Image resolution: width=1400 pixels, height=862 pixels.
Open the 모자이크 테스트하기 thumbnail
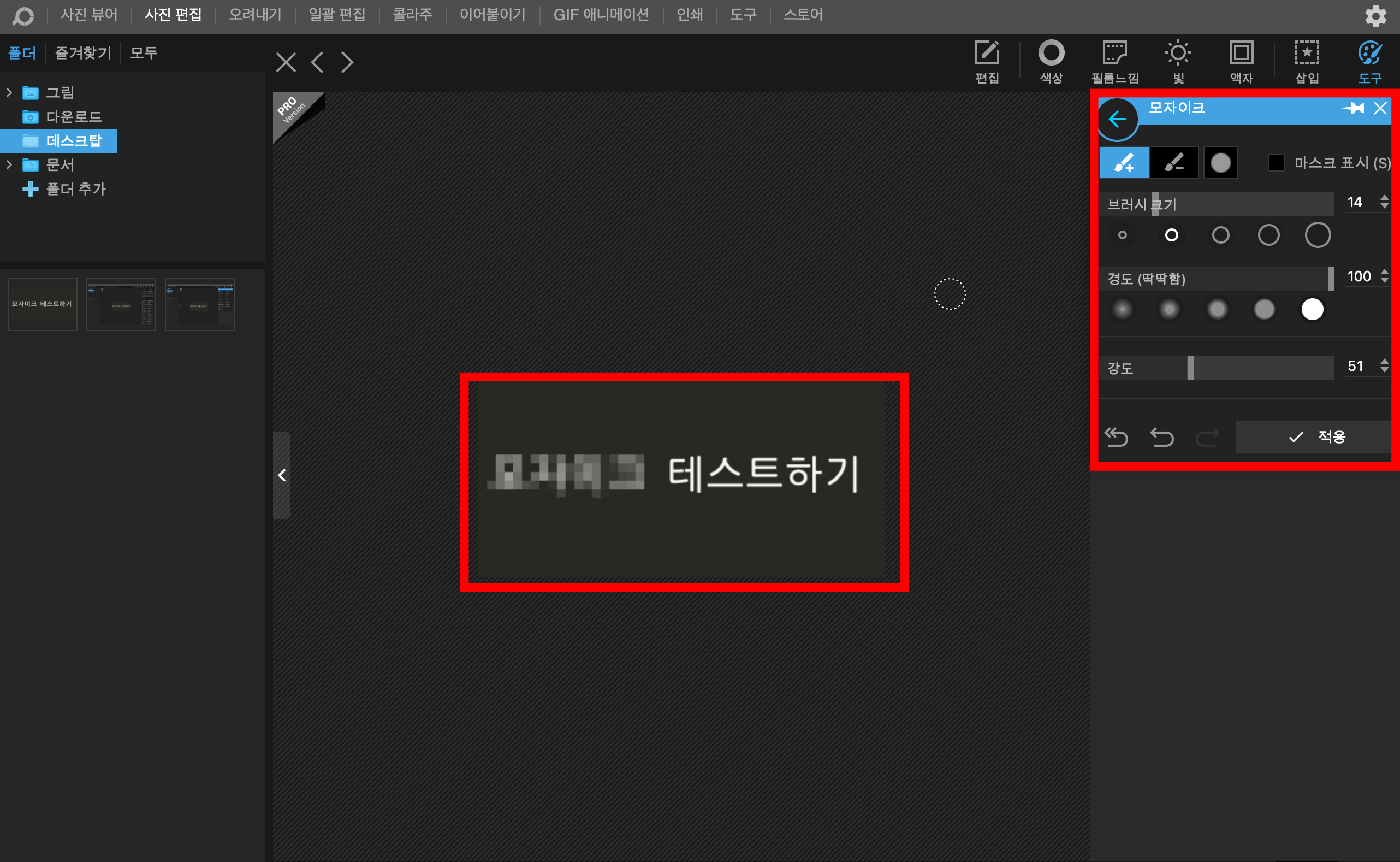tap(42, 304)
